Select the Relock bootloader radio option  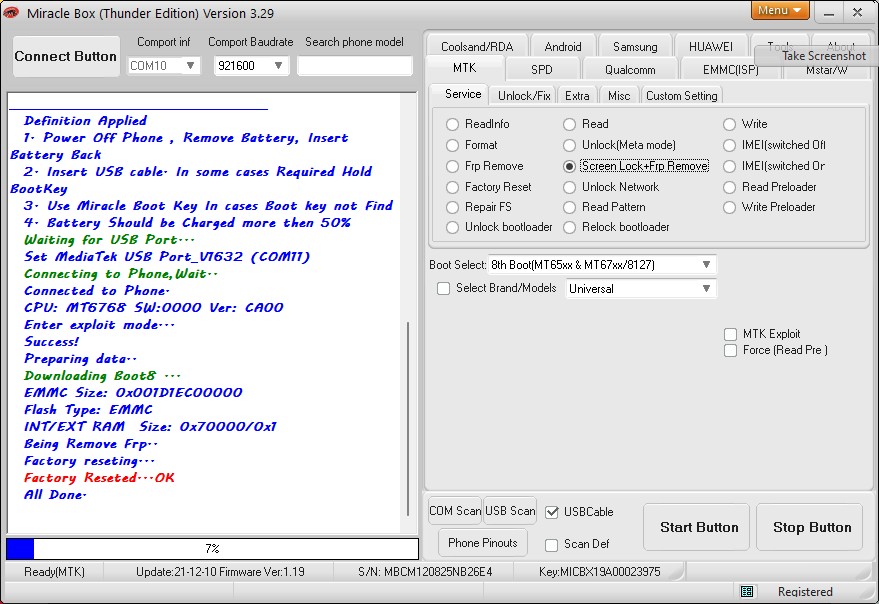click(570, 227)
